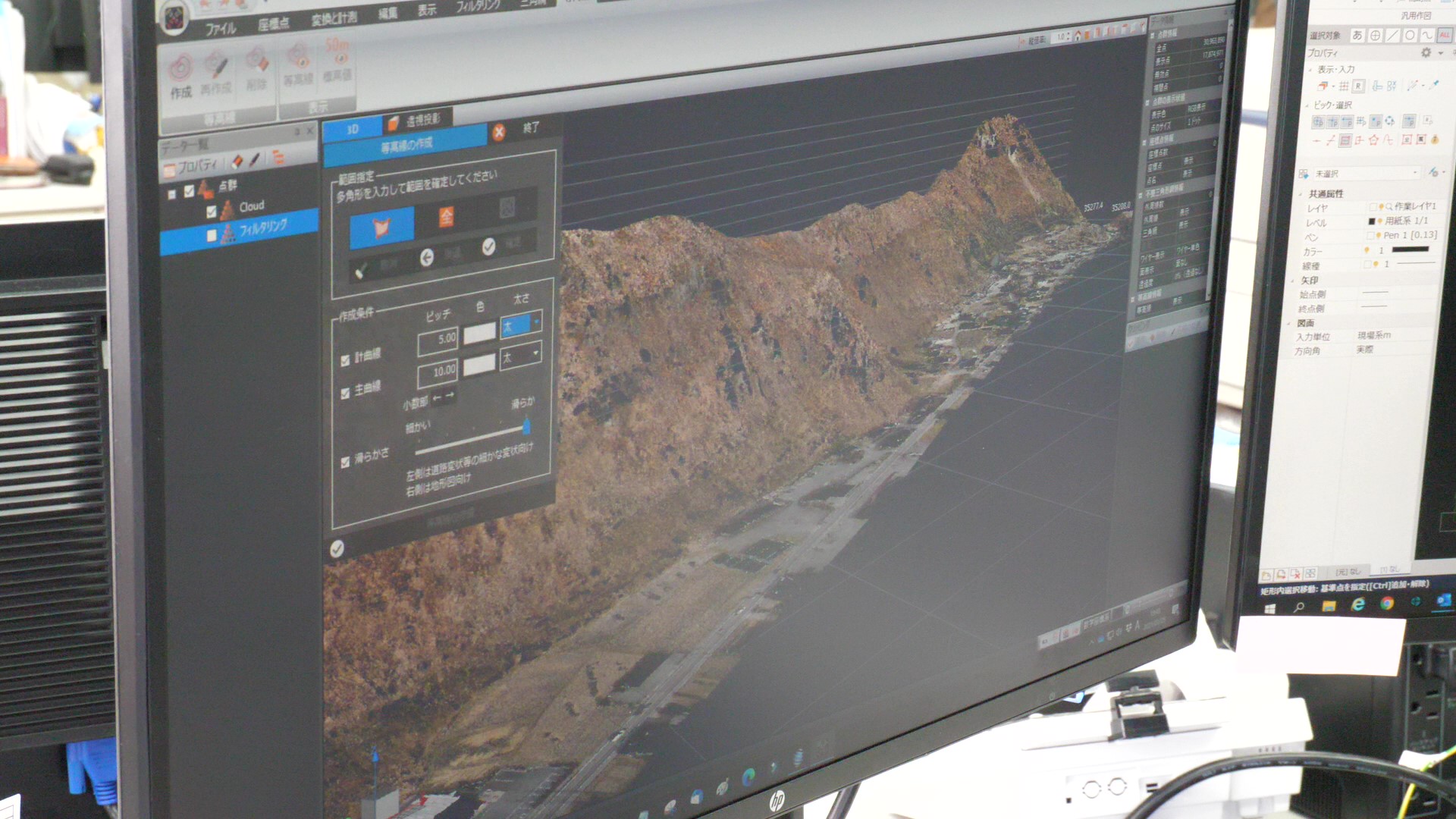
Task: Click the 終了 button
Action: [x=531, y=127]
